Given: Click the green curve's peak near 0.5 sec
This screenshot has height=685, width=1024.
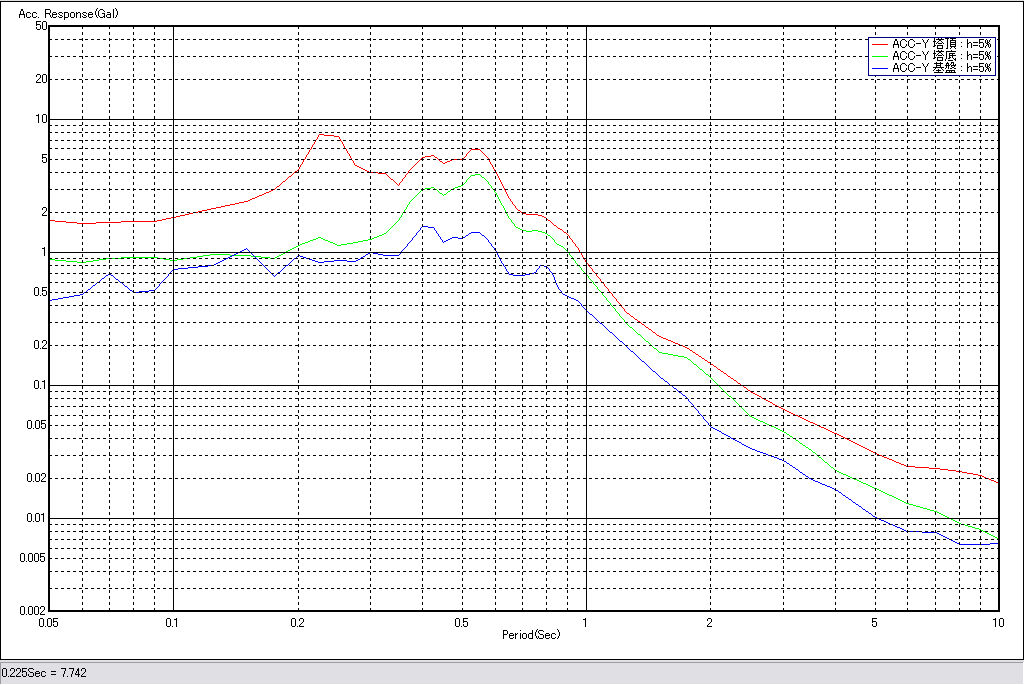Looking at the screenshot, I should pos(477,174).
